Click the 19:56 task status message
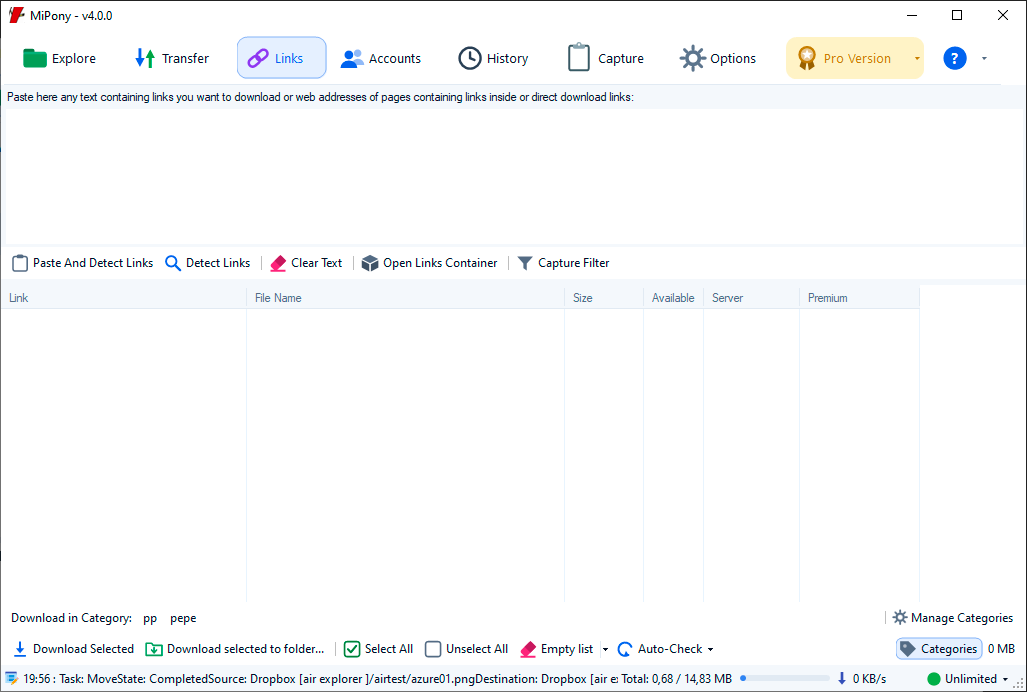This screenshot has width=1027, height=692. (x=320, y=678)
